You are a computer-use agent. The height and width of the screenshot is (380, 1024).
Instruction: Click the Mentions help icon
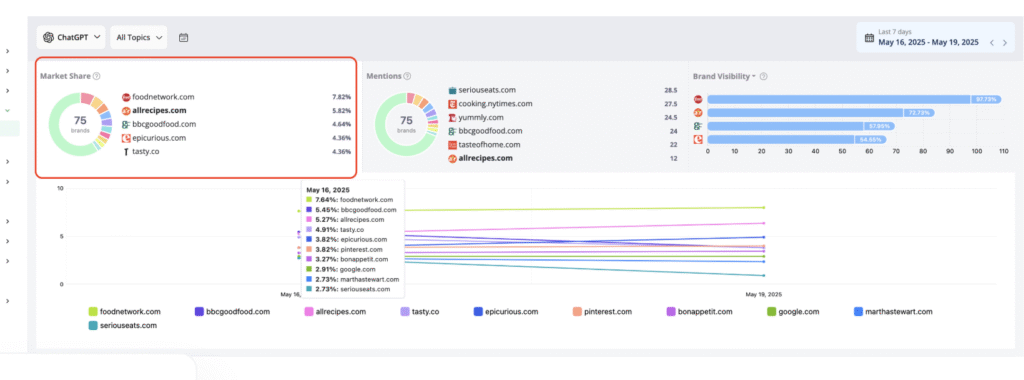coord(408,76)
